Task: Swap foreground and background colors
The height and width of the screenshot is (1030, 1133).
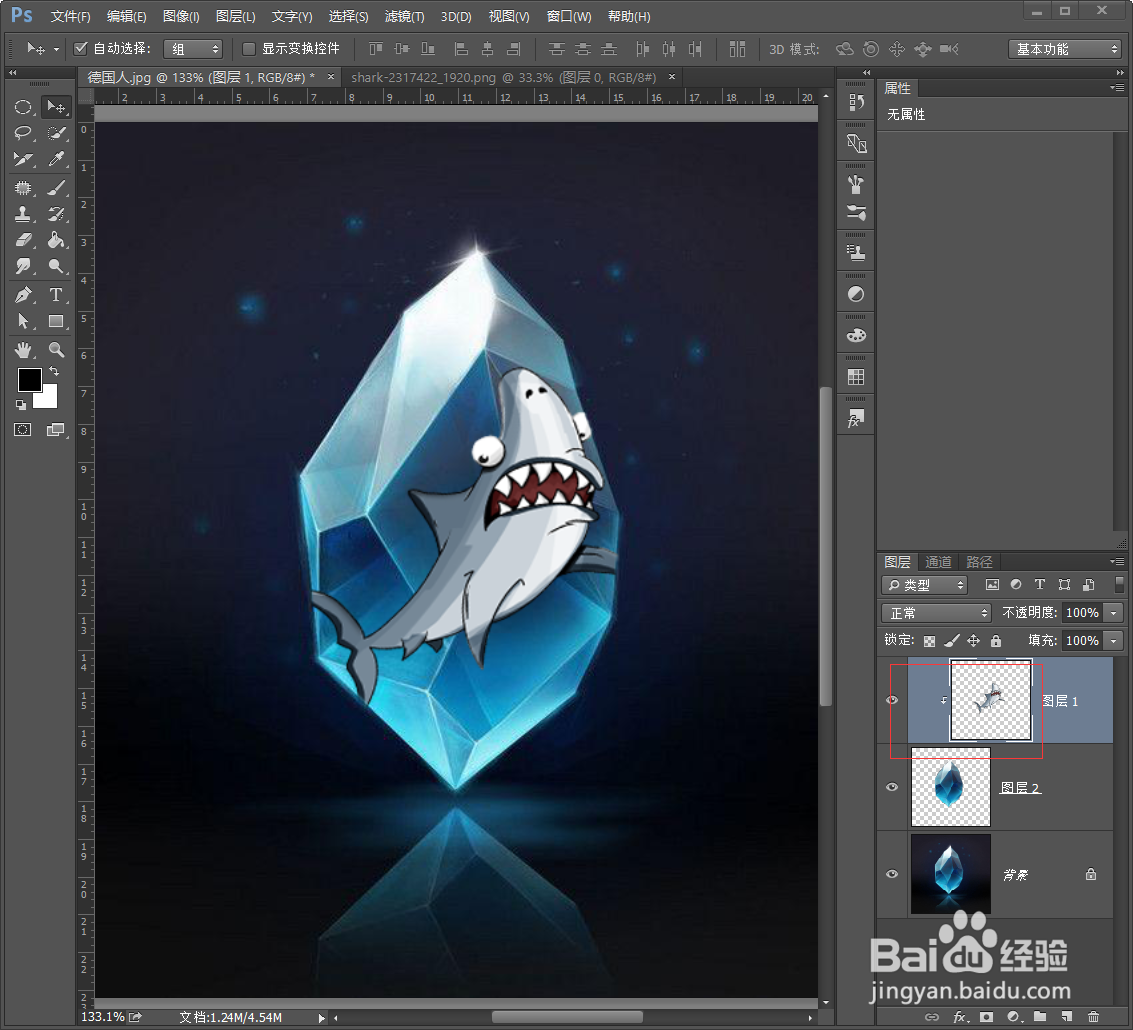Action: (x=54, y=372)
